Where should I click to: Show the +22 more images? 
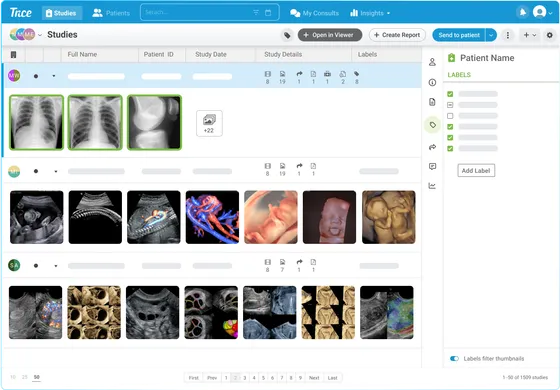coord(209,123)
